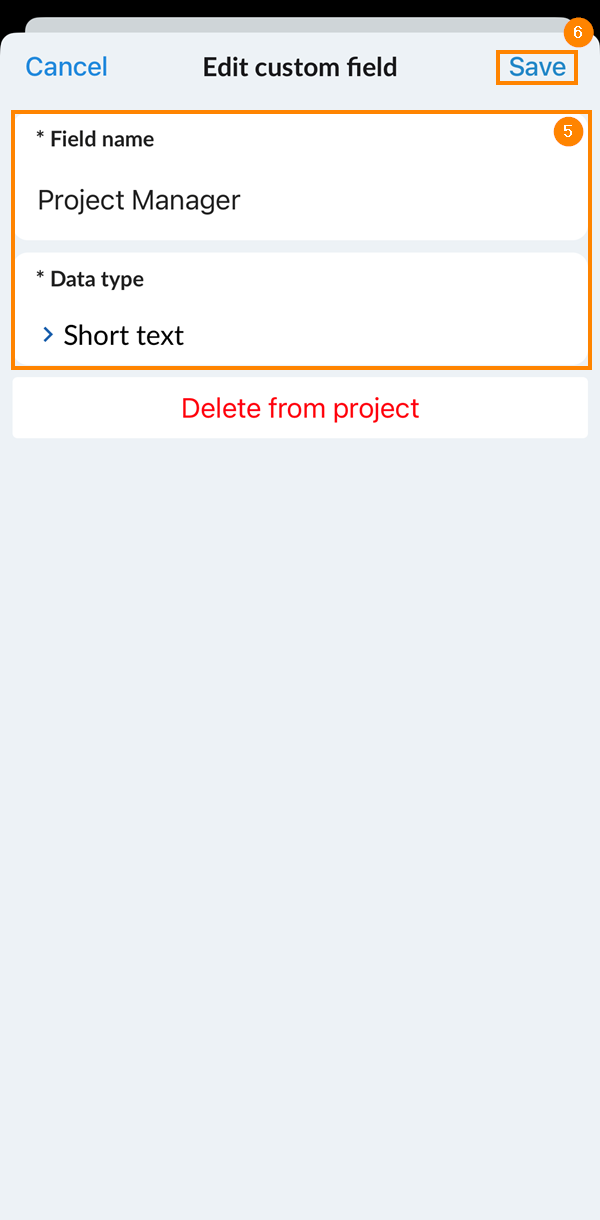
Task: Save the custom field changes
Action: click(537, 67)
